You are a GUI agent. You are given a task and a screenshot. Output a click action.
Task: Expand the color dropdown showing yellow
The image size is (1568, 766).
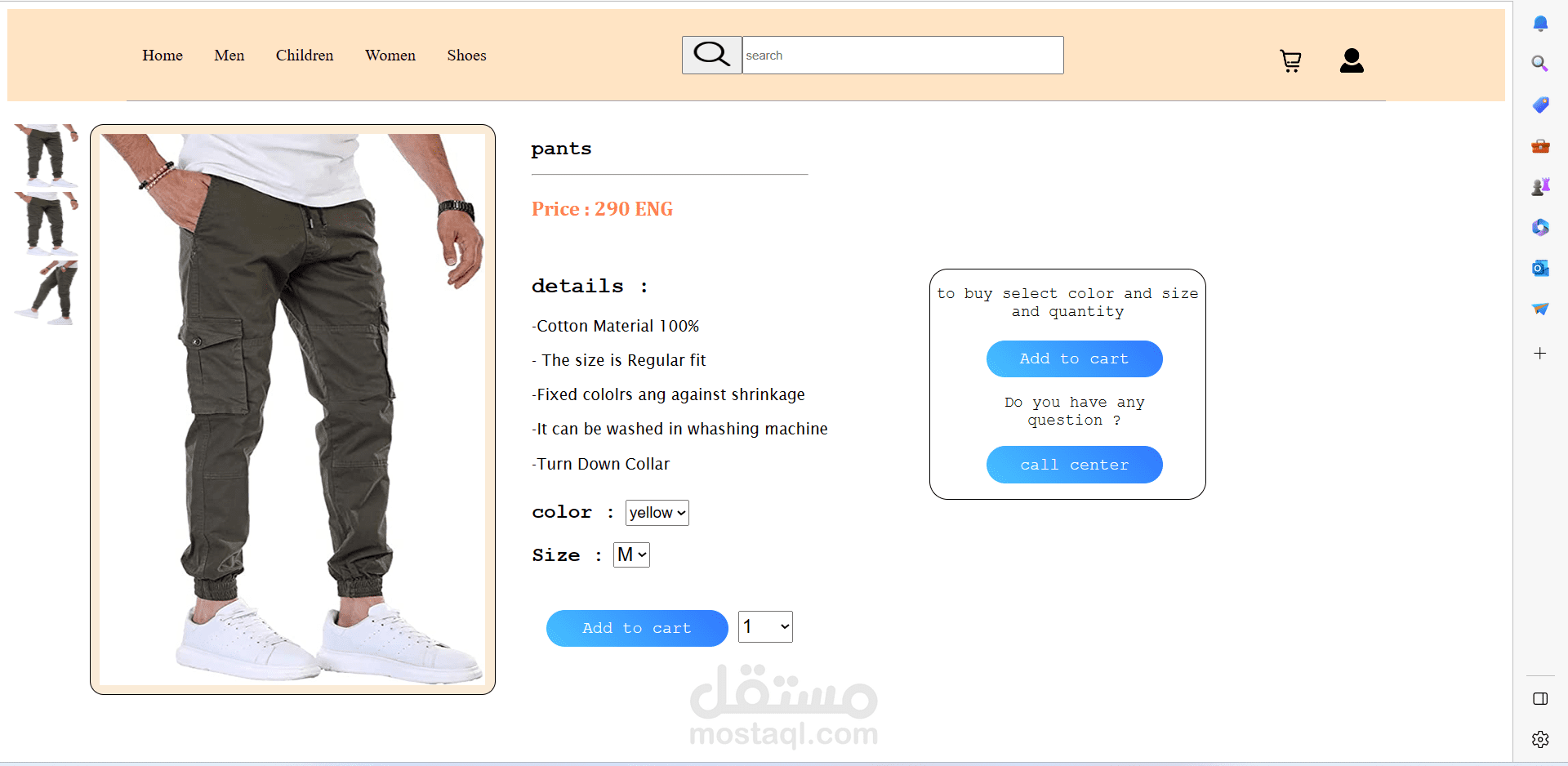[657, 513]
